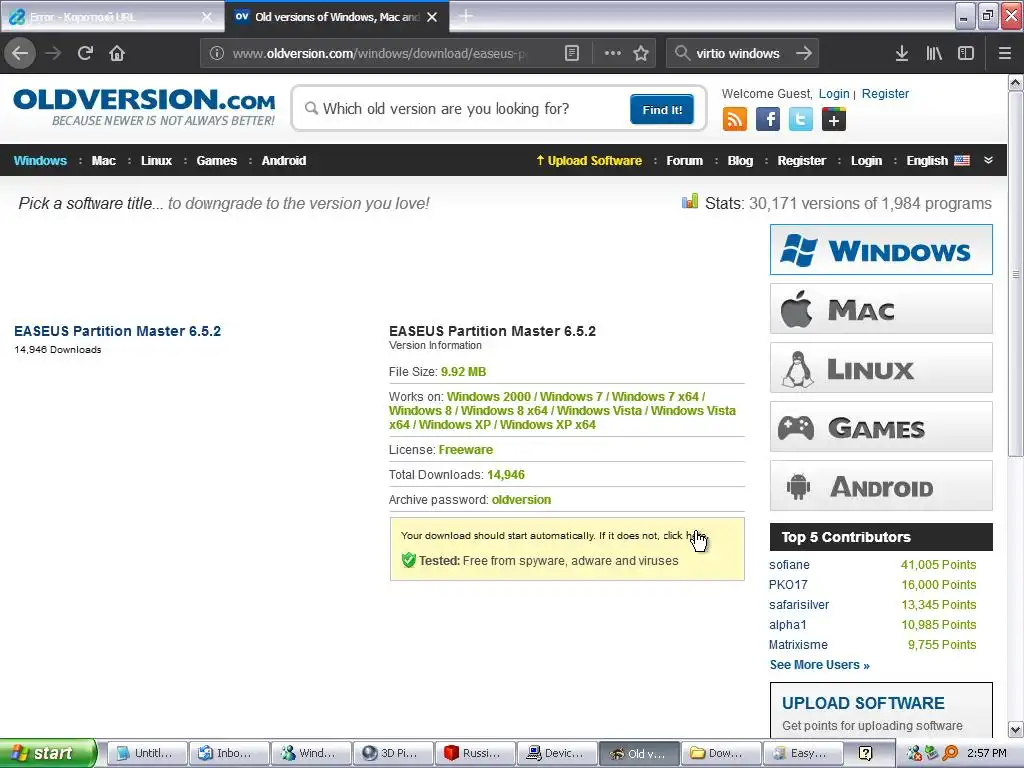Reload the current page
This screenshot has height=768, width=1024.
85,53
